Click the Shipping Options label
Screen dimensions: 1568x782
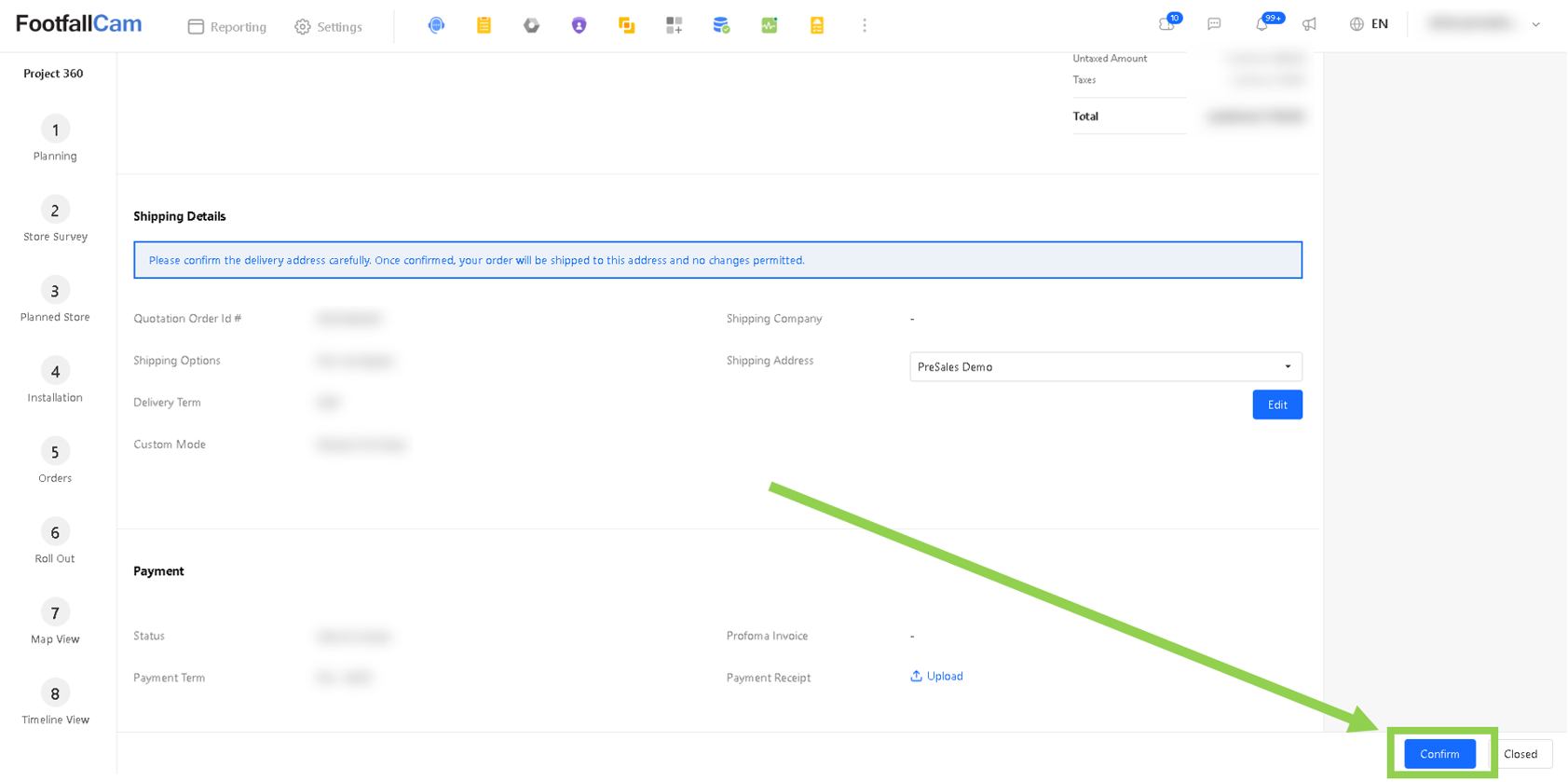(x=177, y=361)
